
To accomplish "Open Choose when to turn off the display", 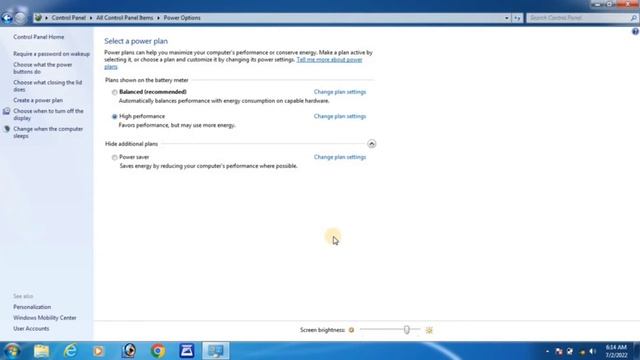I will click(x=48, y=114).
